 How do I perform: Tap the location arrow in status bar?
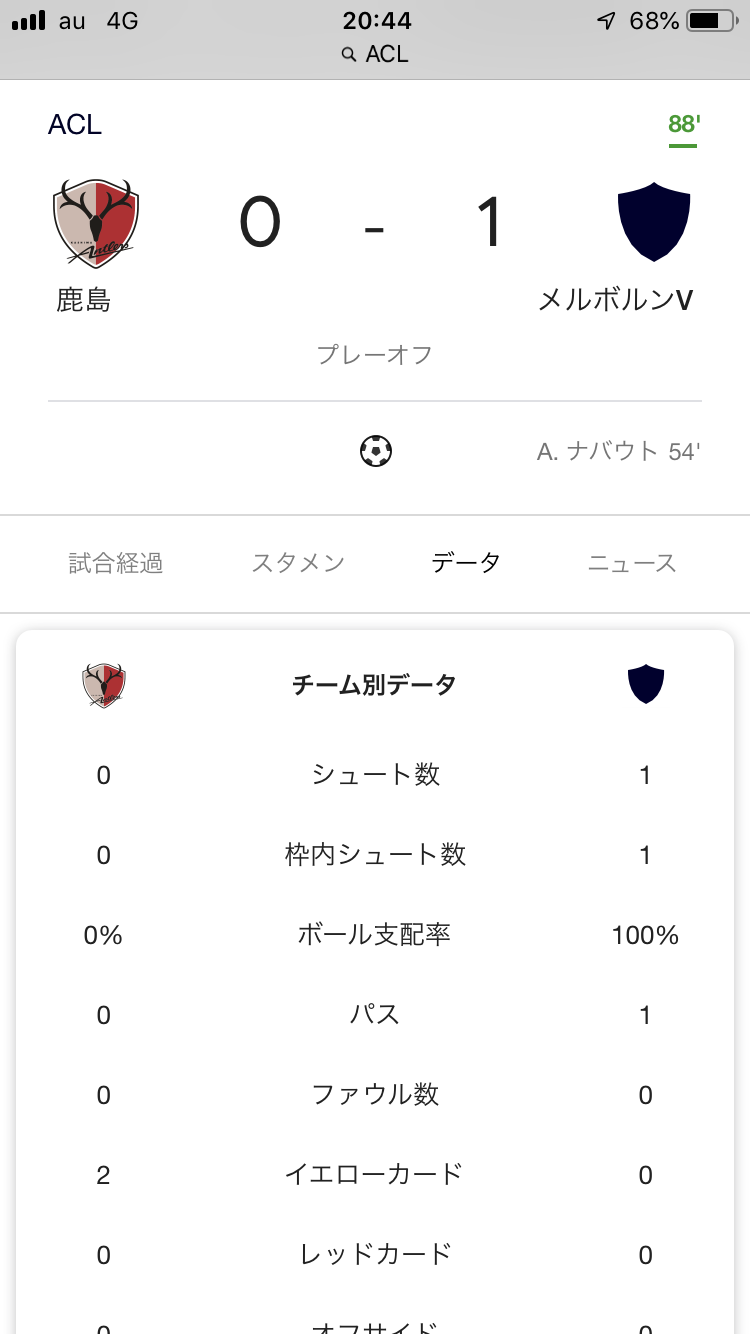click(606, 21)
